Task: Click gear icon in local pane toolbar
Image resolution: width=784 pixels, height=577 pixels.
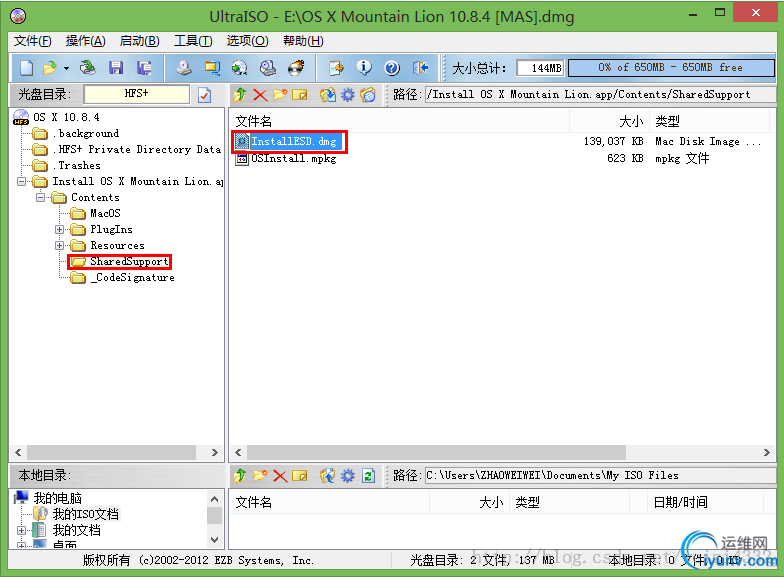Action: click(x=348, y=476)
